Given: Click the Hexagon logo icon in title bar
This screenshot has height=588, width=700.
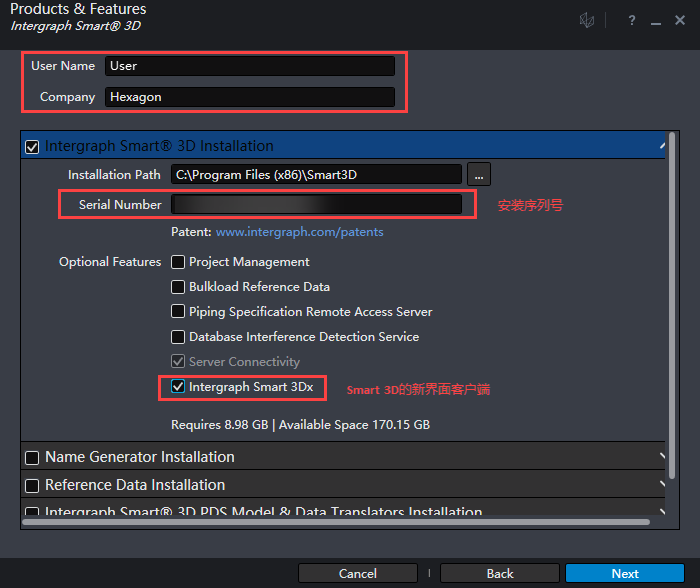Looking at the screenshot, I should tap(587, 20).
